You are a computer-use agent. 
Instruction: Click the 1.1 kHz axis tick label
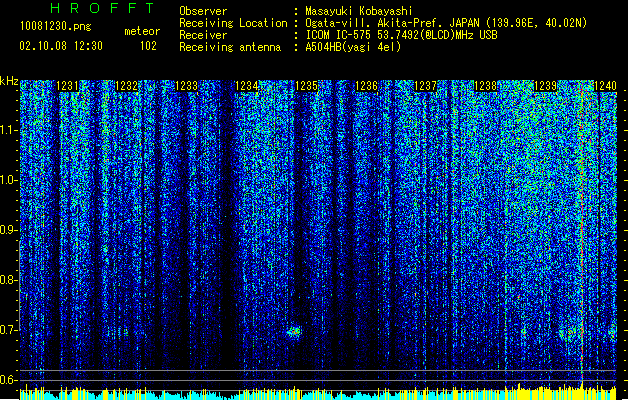[x=8, y=130]
